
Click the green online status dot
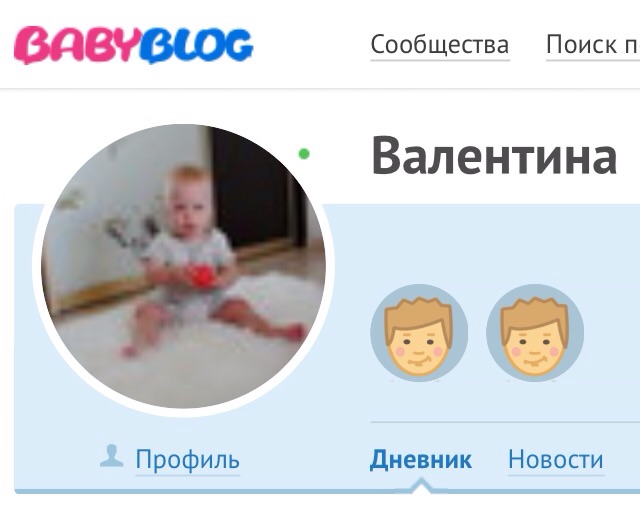(304, 154)
